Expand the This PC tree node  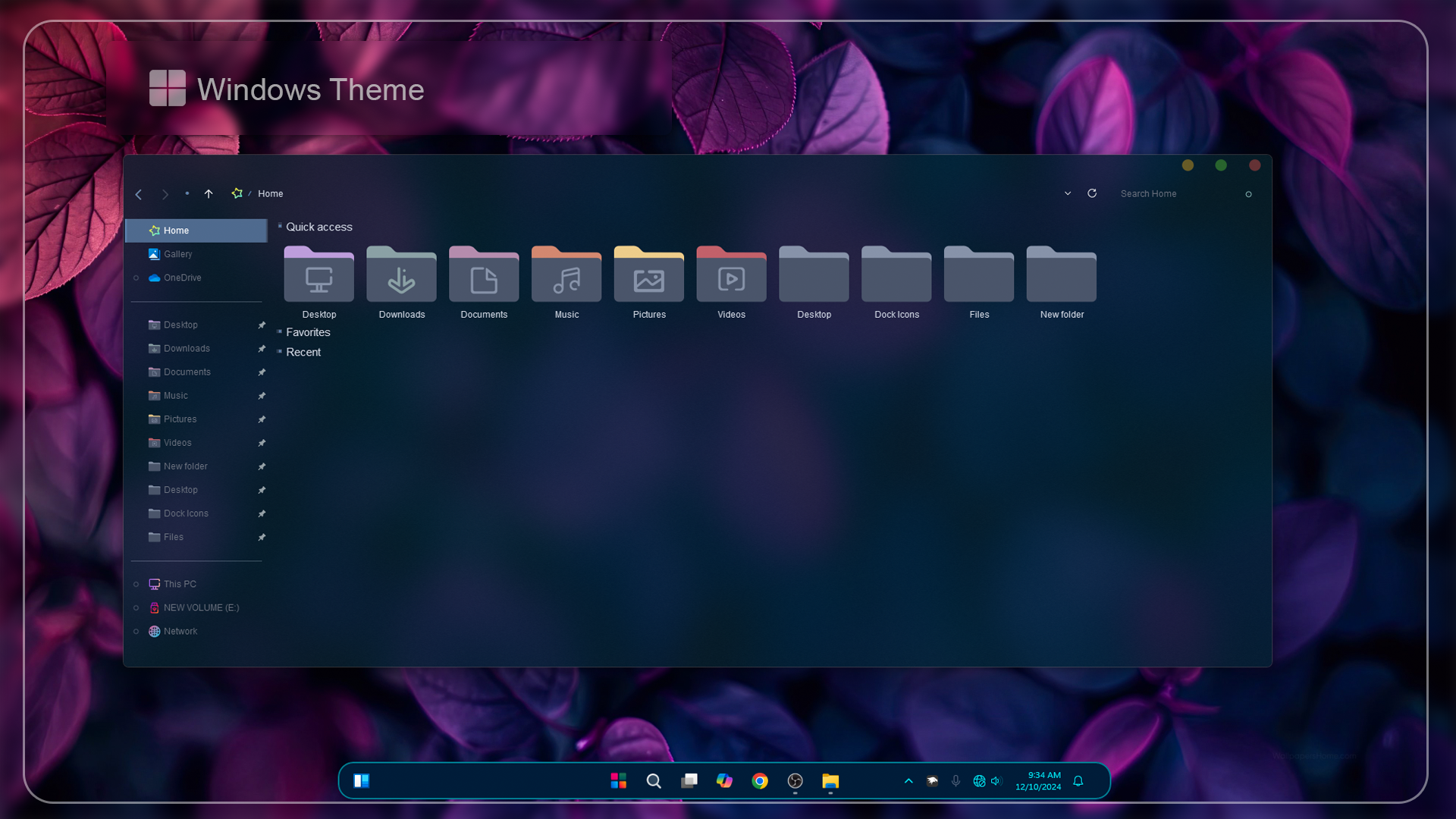(x=136, y=584)
